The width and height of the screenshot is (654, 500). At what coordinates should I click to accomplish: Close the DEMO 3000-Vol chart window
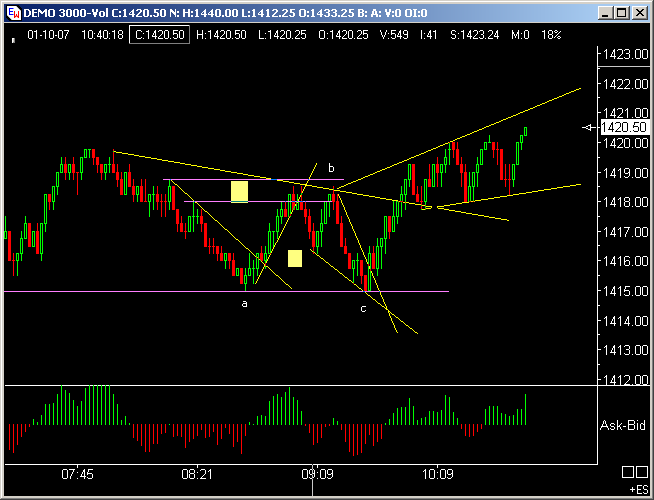click(639, 13)
